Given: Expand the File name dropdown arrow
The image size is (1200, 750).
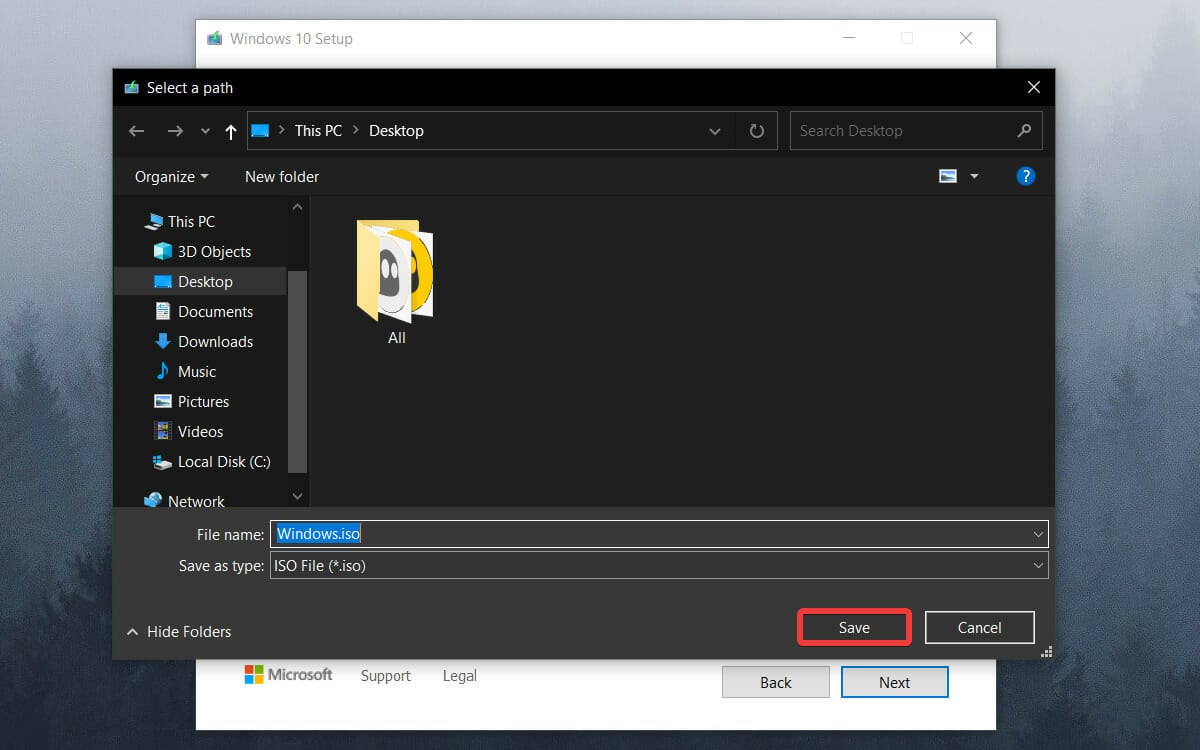Looking at the screenshot, I should pyautogui.click(x=1038, y=534).
